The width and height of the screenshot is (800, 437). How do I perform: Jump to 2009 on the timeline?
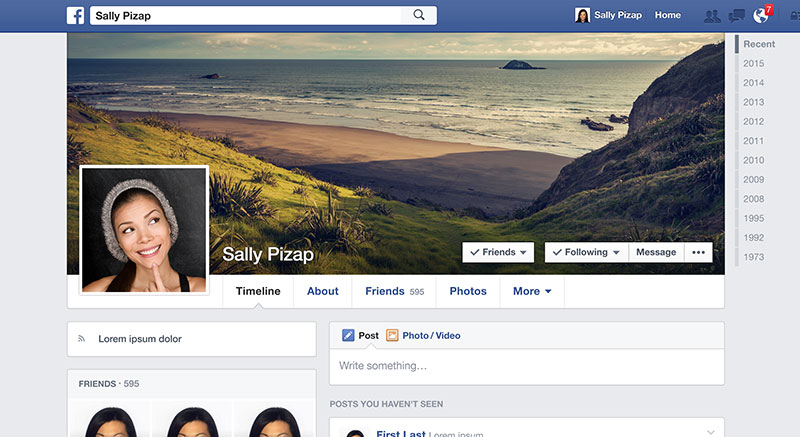[754, 179]
